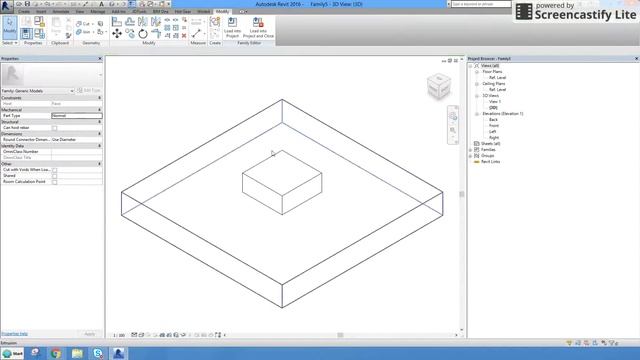The width and height of the screenshot is (640, 360).
Task: Open the Insert ribbon tab
Action: coord(41,11)
